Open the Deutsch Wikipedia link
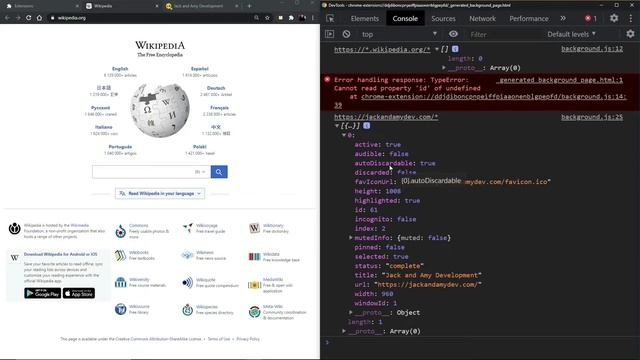Viewport: 640px width, 360px height. tap(216, 88)
